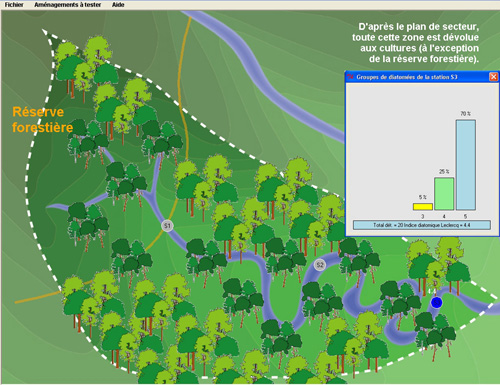Click the 5 % bar value label
The image size is (500, 385).
tap(423, 197)
